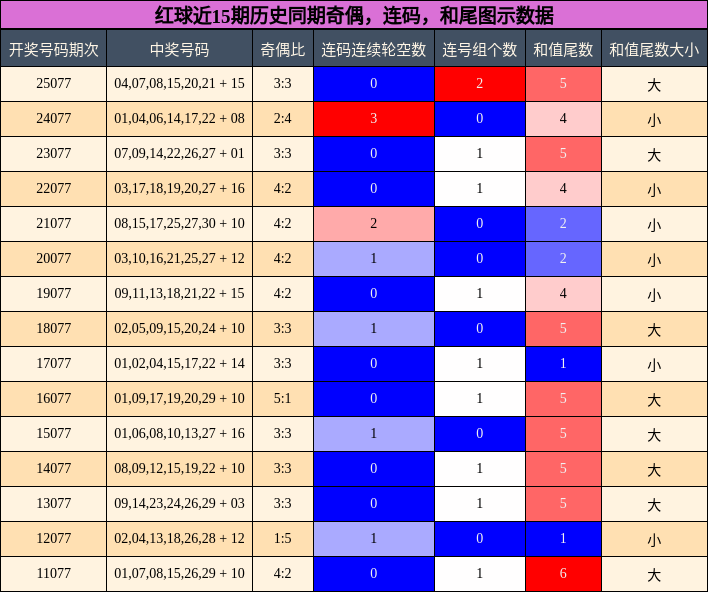Click the blue 1 和值尾数 cell in row 17077

tap(563, 364)
